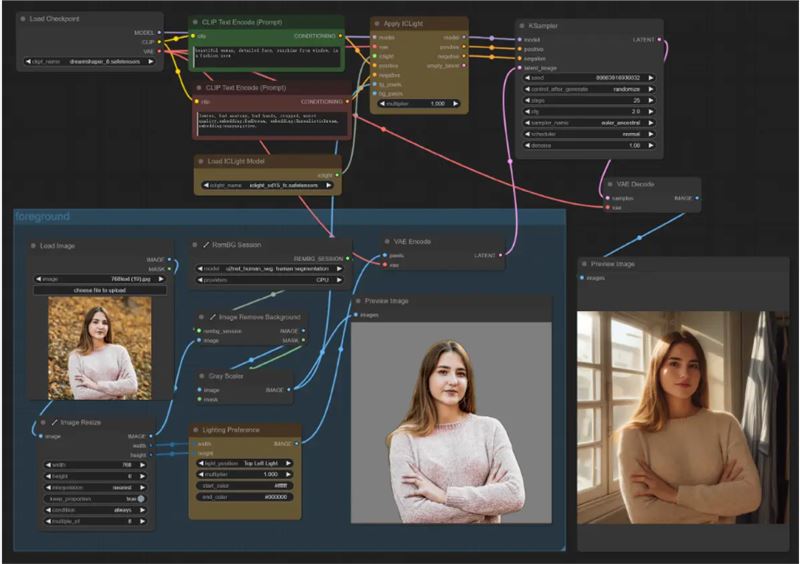Open the image file dropdown in Load Image
This screenshot has height=564, width=800.
[x=100, y=279]
